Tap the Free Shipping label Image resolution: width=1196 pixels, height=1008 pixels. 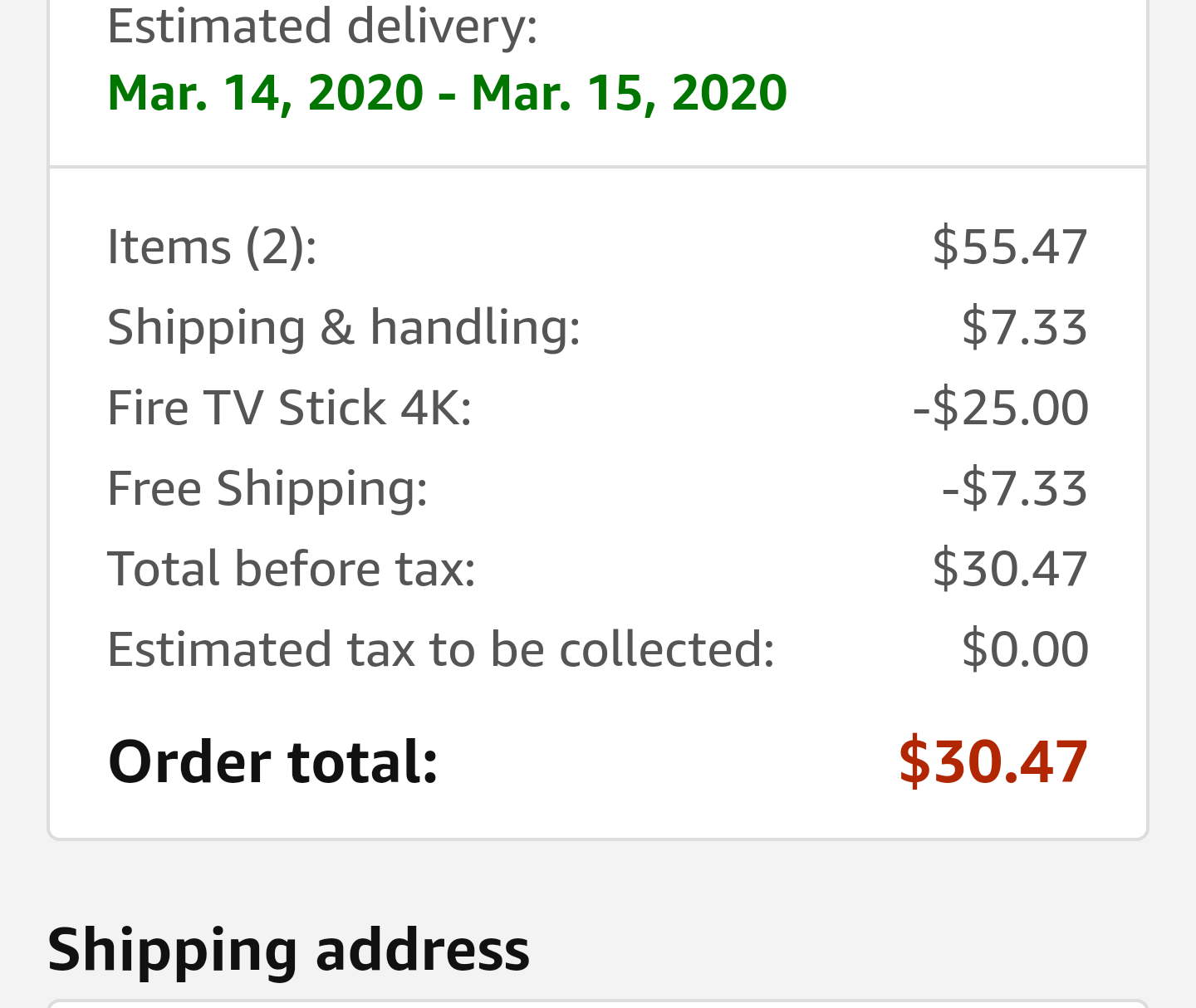267,488
